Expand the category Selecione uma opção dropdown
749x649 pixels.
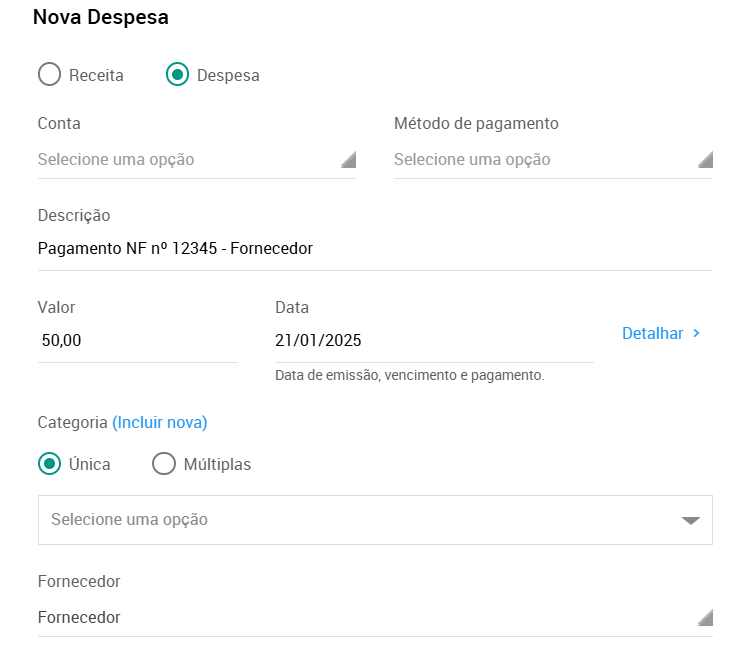tap(375, 520)
